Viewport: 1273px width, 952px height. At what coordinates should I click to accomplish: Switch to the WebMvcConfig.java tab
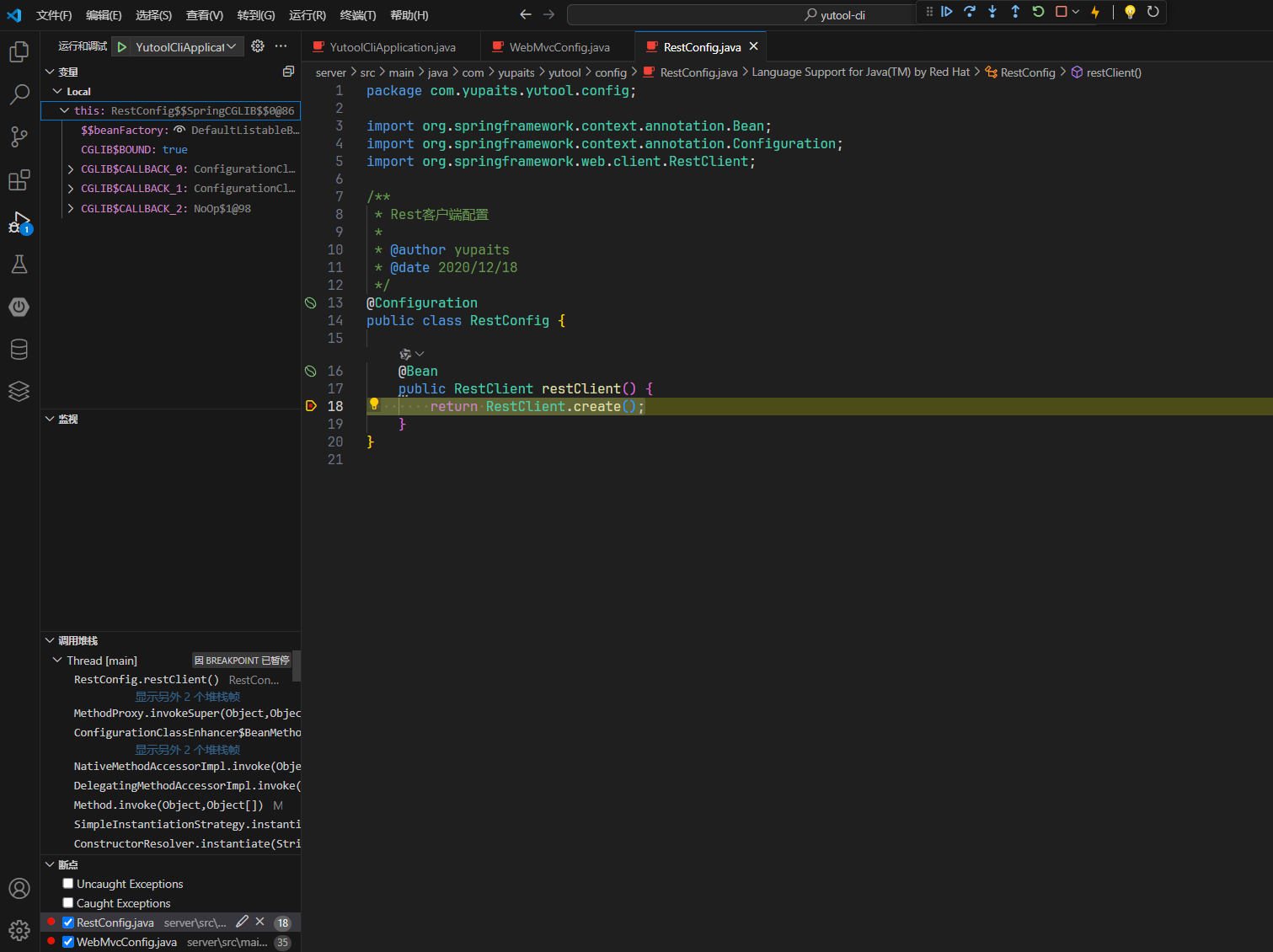tap(559, 47)
